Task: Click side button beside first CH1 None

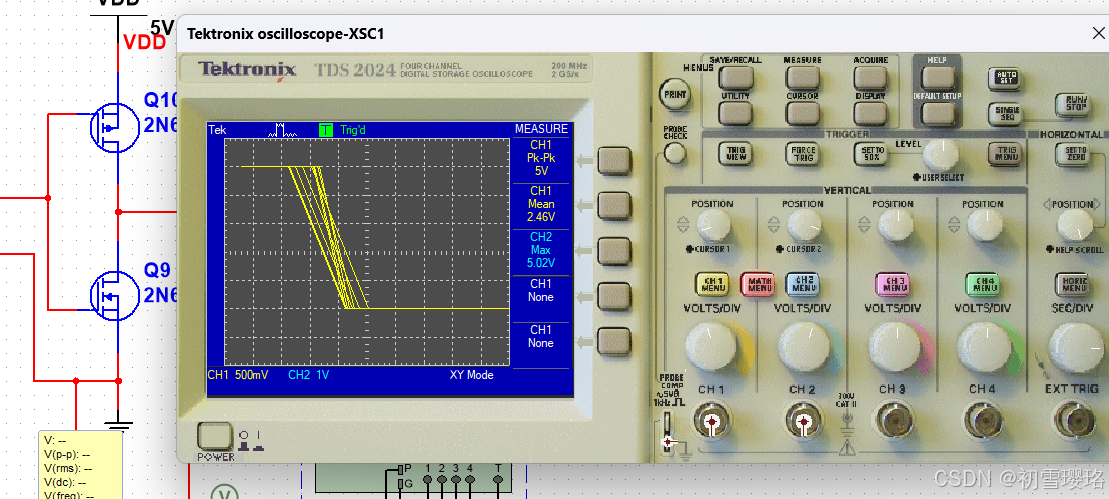Action: point(614,296)
